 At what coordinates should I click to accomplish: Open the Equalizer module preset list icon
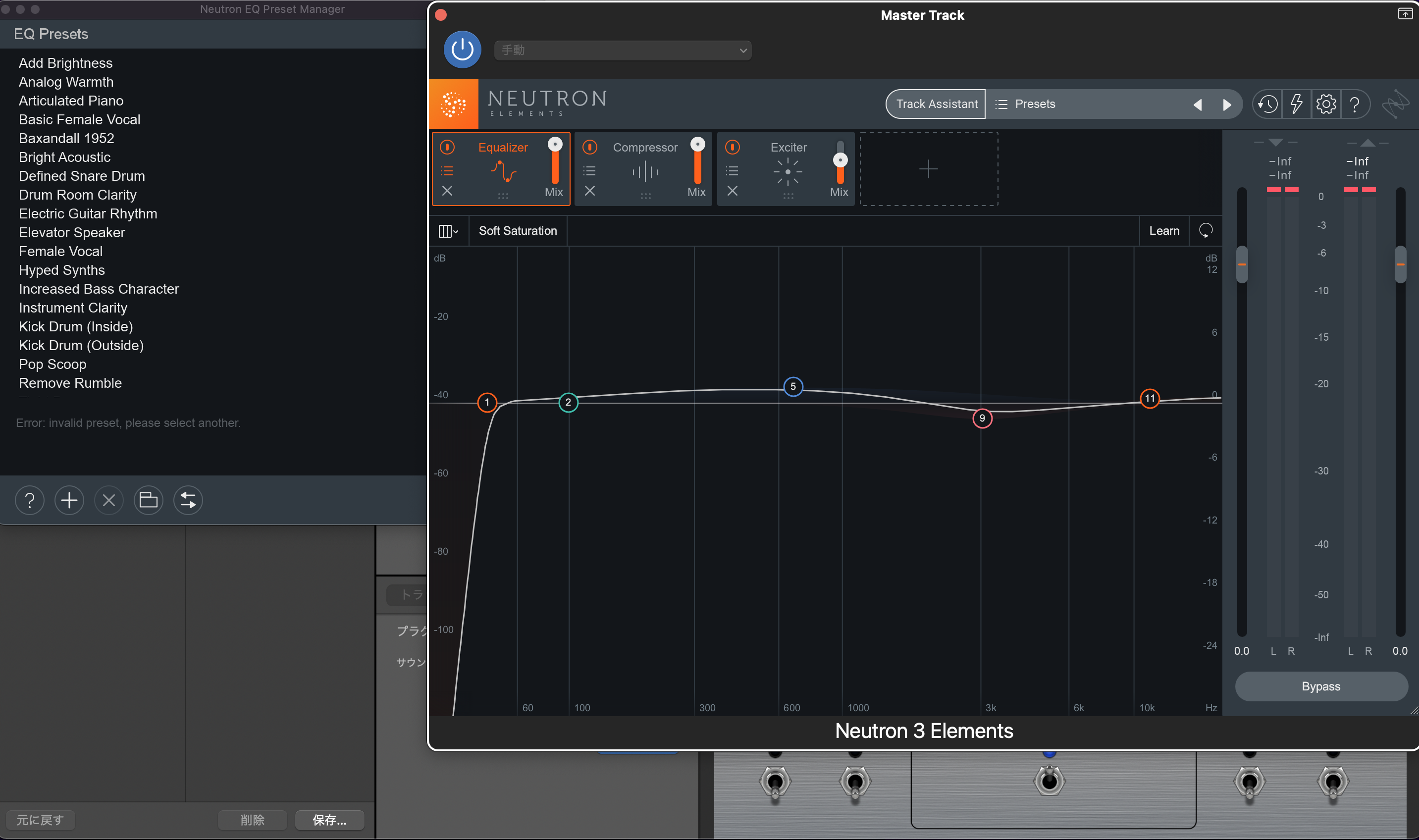click(x=447, y=170)
